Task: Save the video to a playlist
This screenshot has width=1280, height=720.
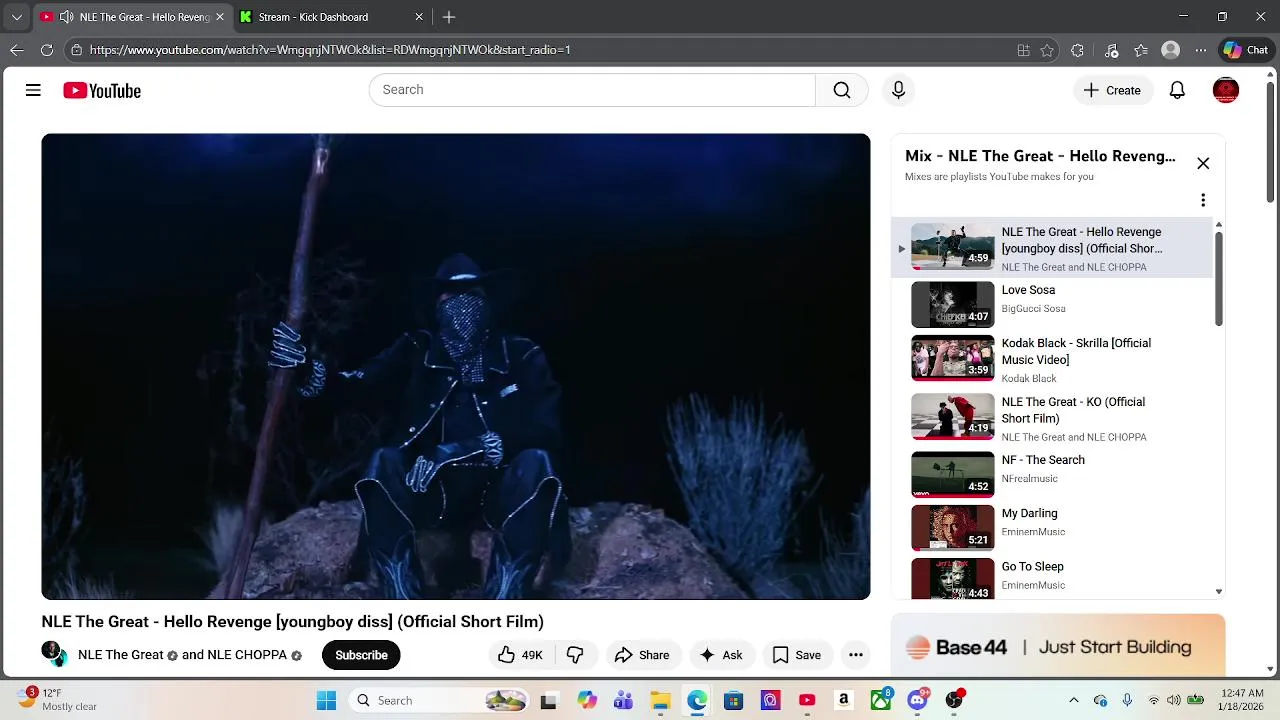Action: coord(797,655)
